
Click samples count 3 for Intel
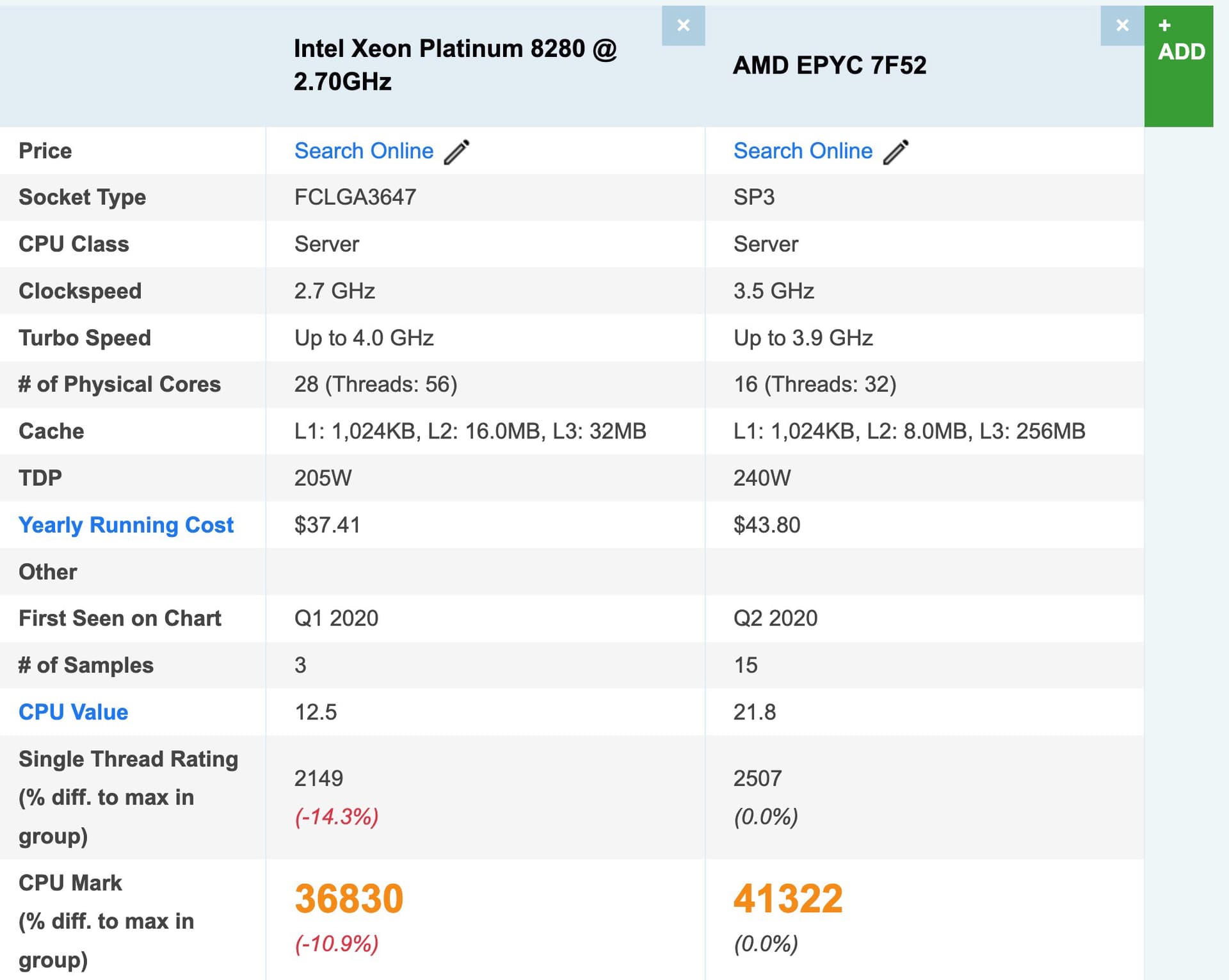(x=300, y=665)
